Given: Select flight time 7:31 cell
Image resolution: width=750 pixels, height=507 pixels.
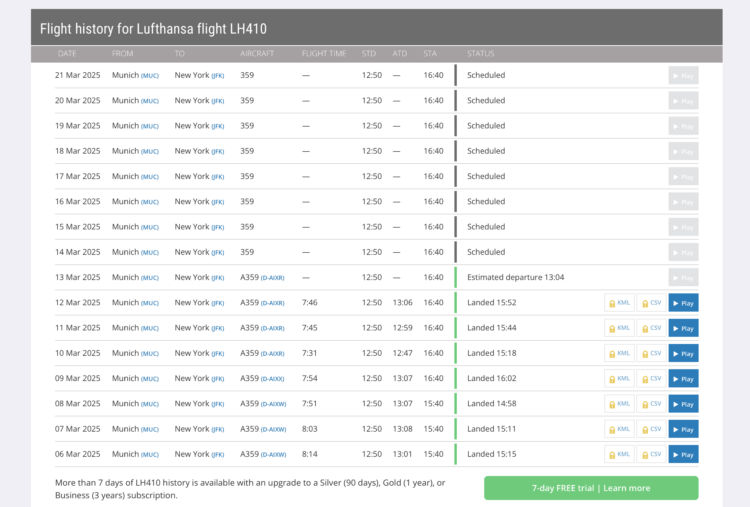Looking at the screenshot, I should (309, 353).
